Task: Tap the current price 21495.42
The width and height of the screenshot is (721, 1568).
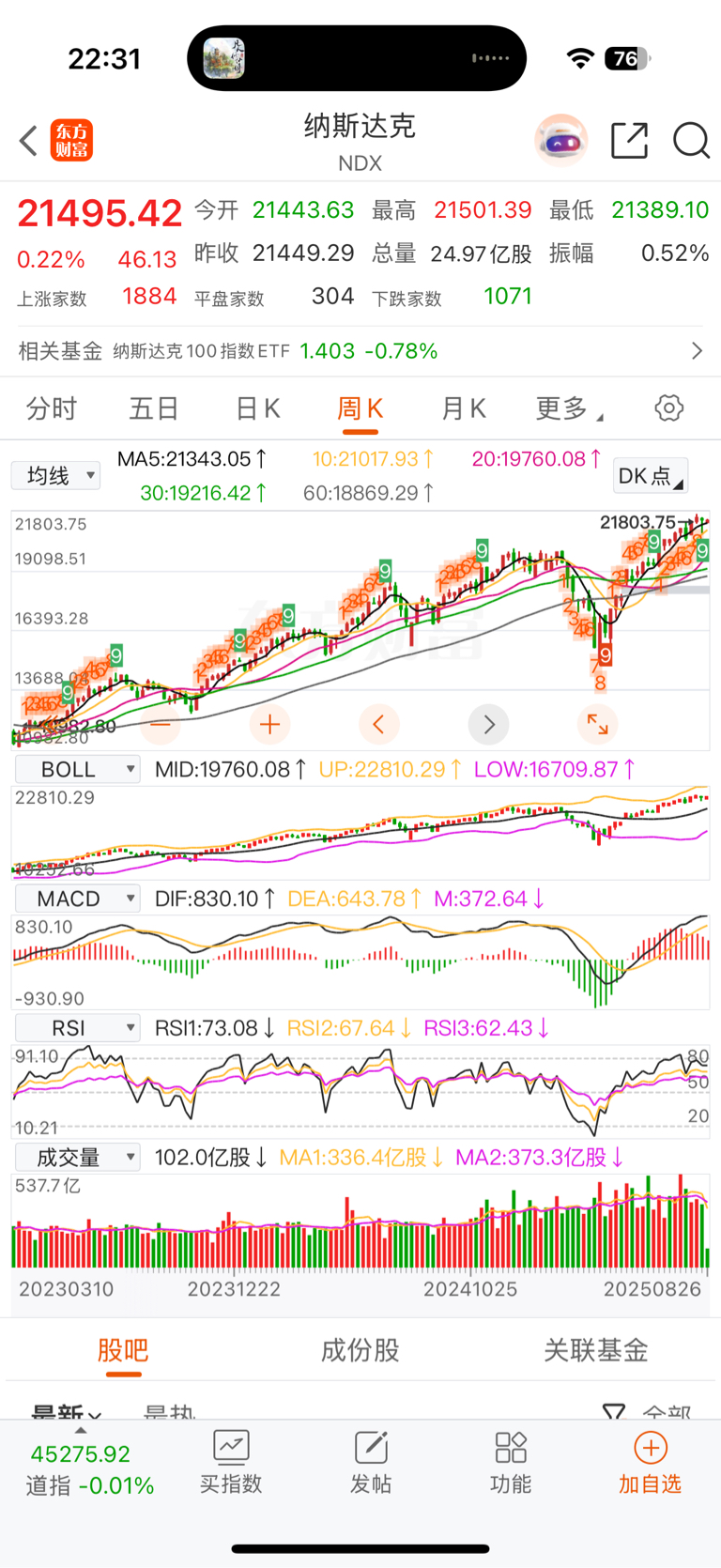Action: pyautogui.click(x=100, y=213)
